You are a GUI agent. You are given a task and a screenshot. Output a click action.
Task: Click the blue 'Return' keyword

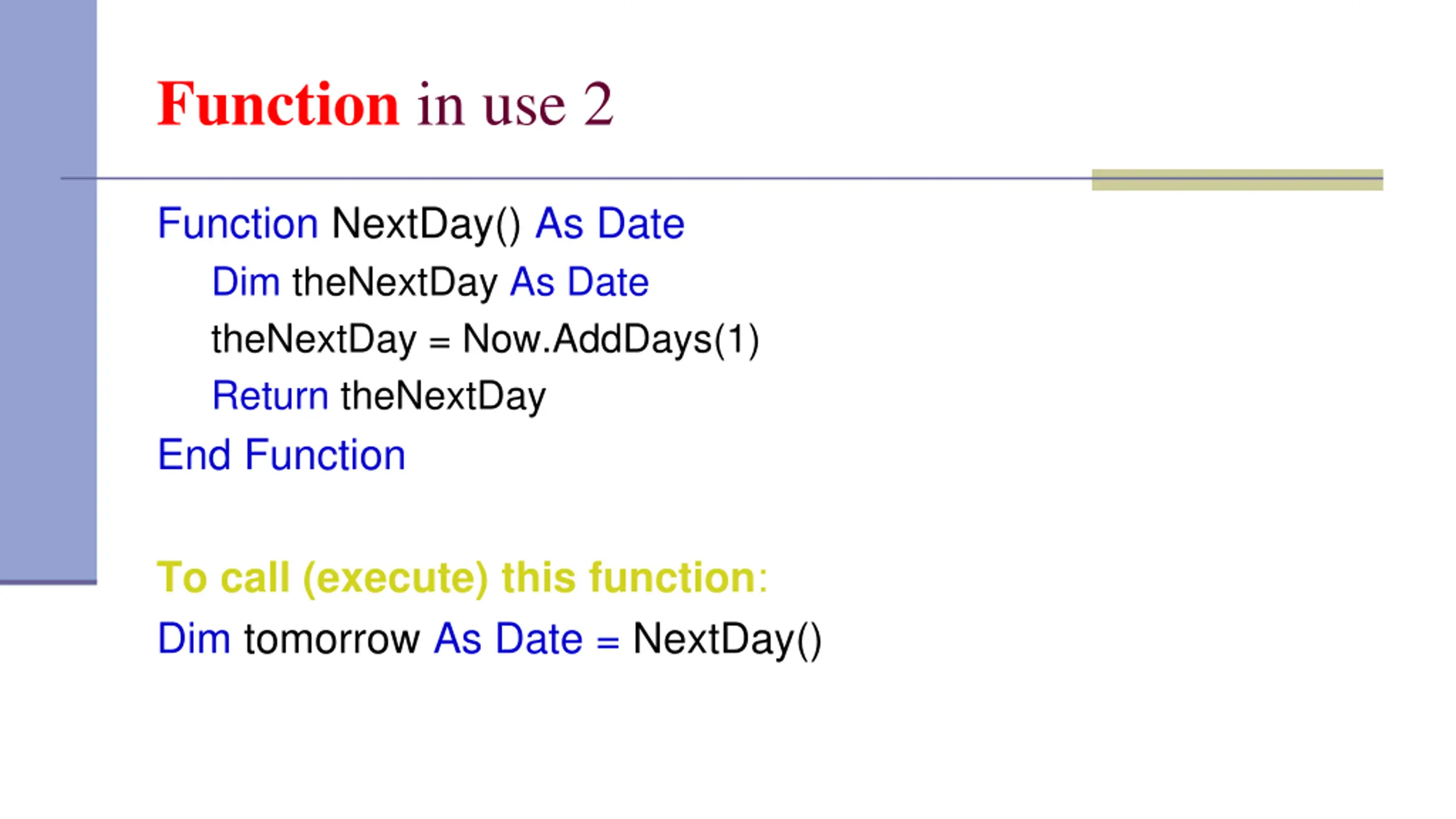pos(270,396)
